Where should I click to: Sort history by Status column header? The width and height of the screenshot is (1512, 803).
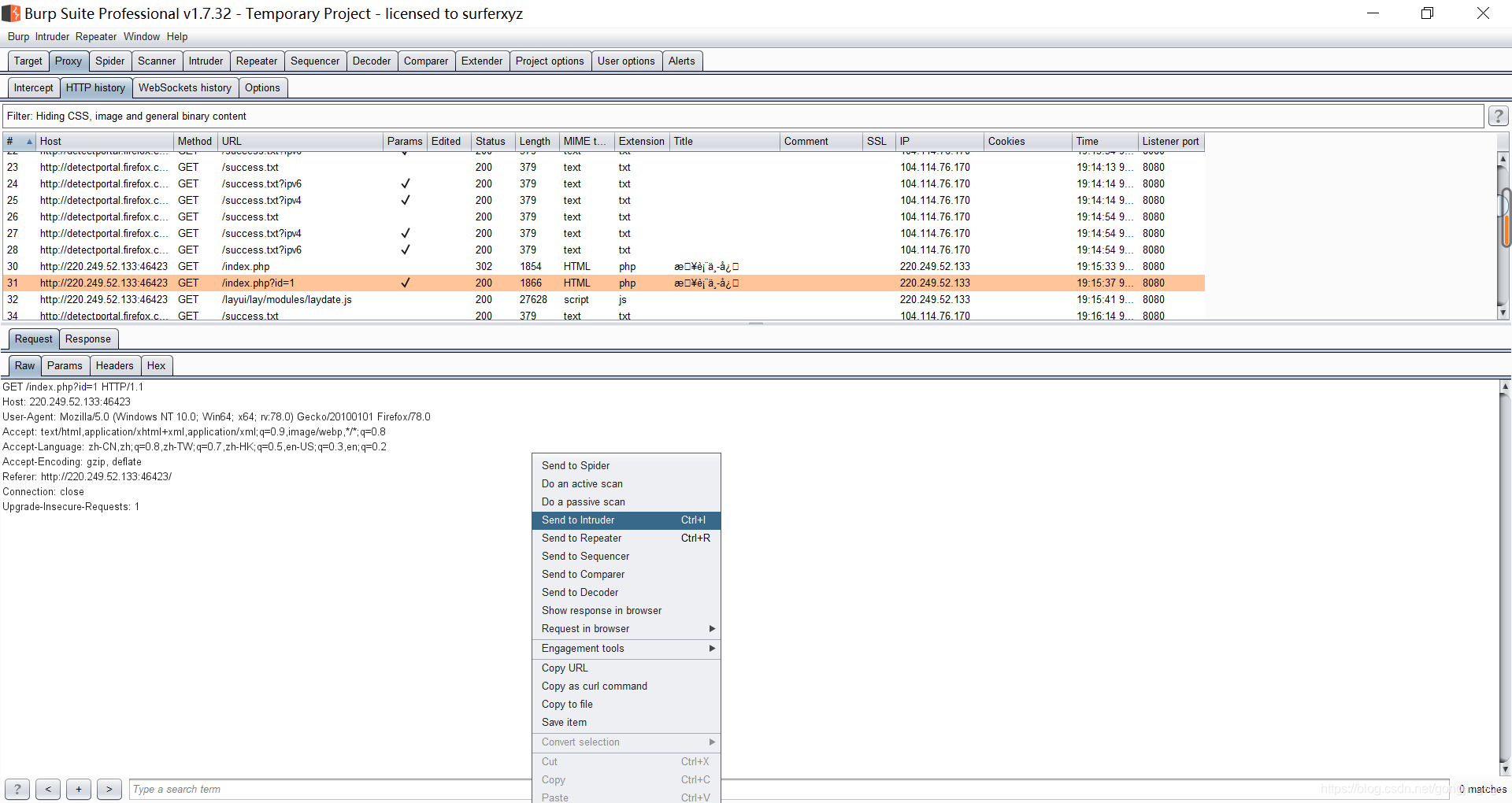(x=493, y=142)
